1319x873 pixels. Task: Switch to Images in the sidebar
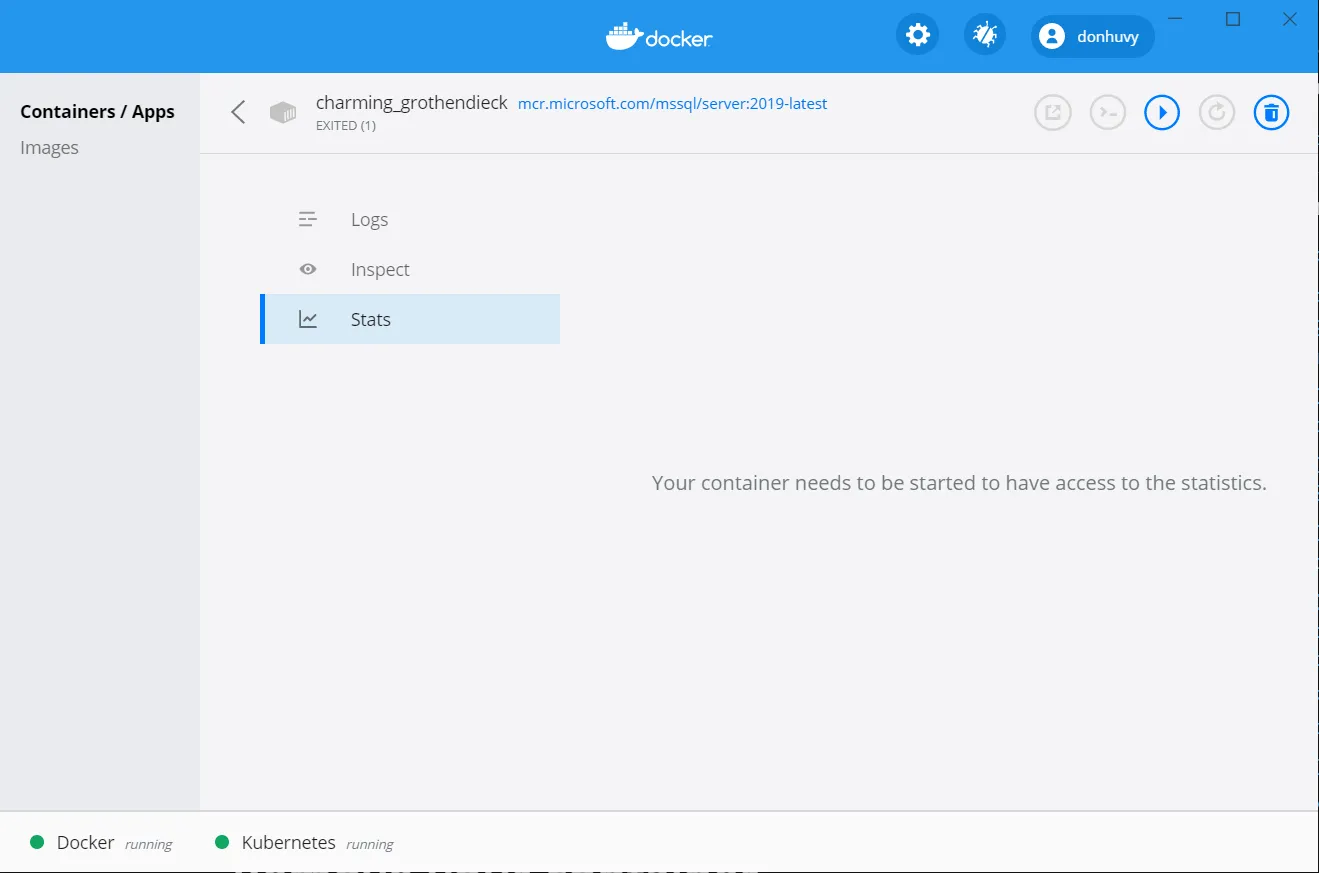[x=50, y=148]
